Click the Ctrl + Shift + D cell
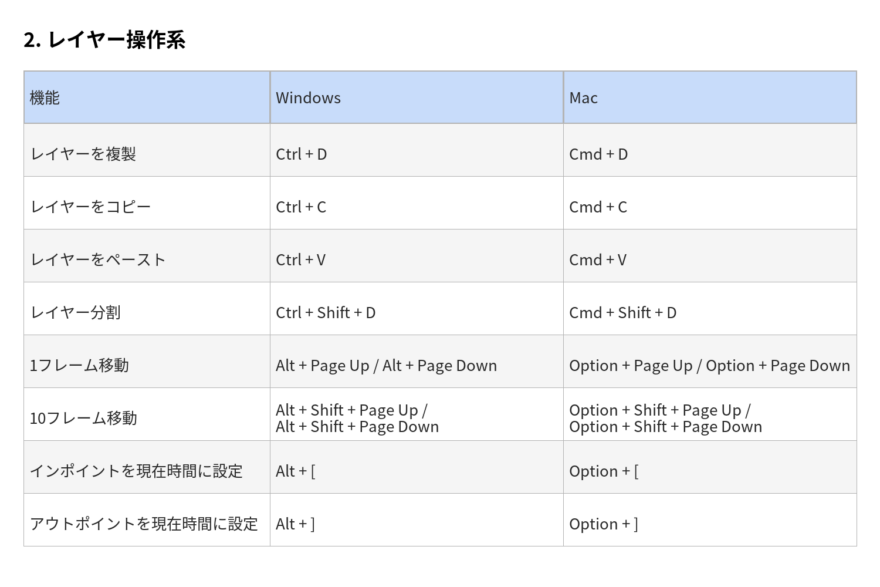 coord(326,313)
